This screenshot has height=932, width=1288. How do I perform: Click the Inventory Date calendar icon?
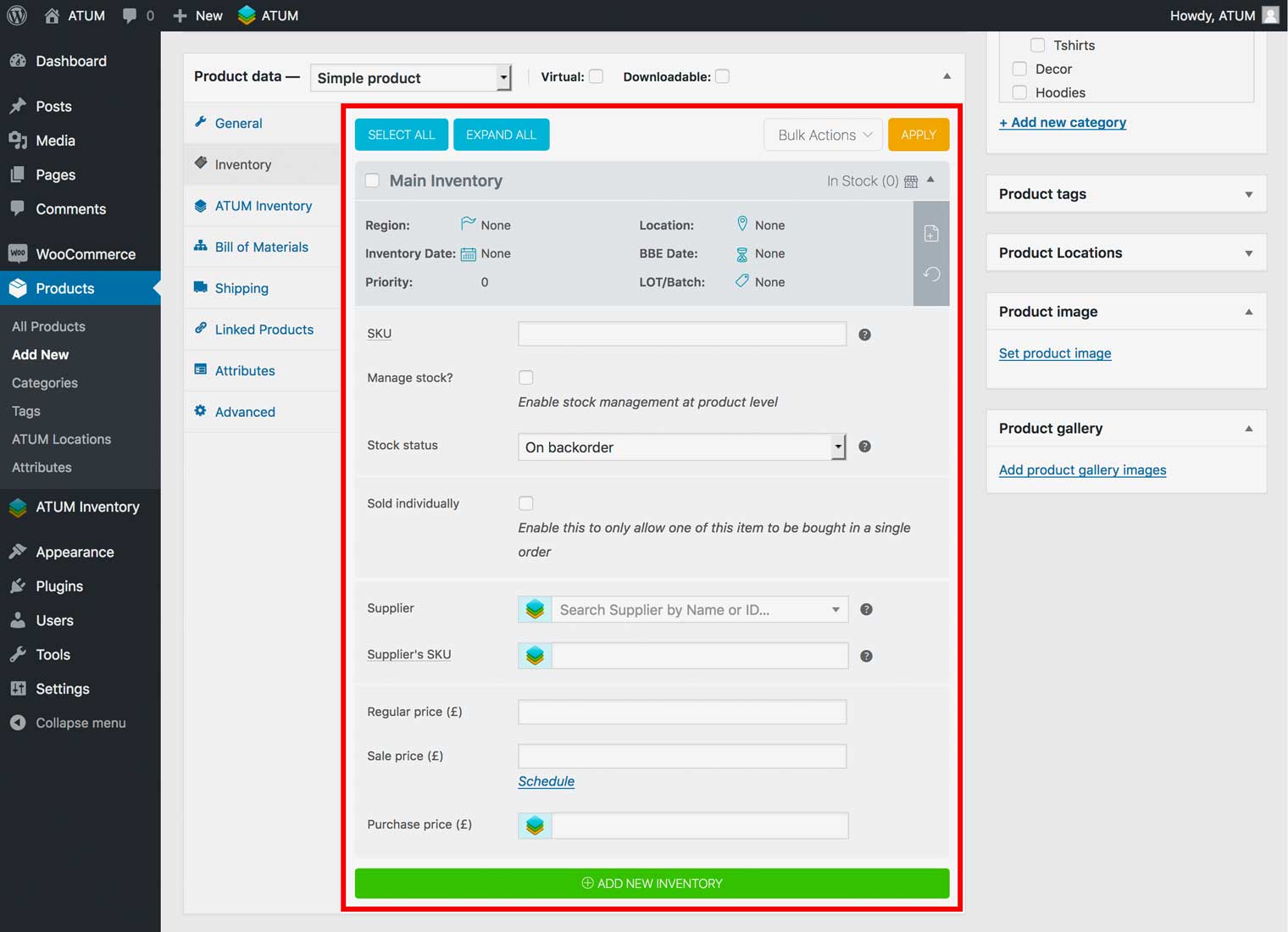468,254
